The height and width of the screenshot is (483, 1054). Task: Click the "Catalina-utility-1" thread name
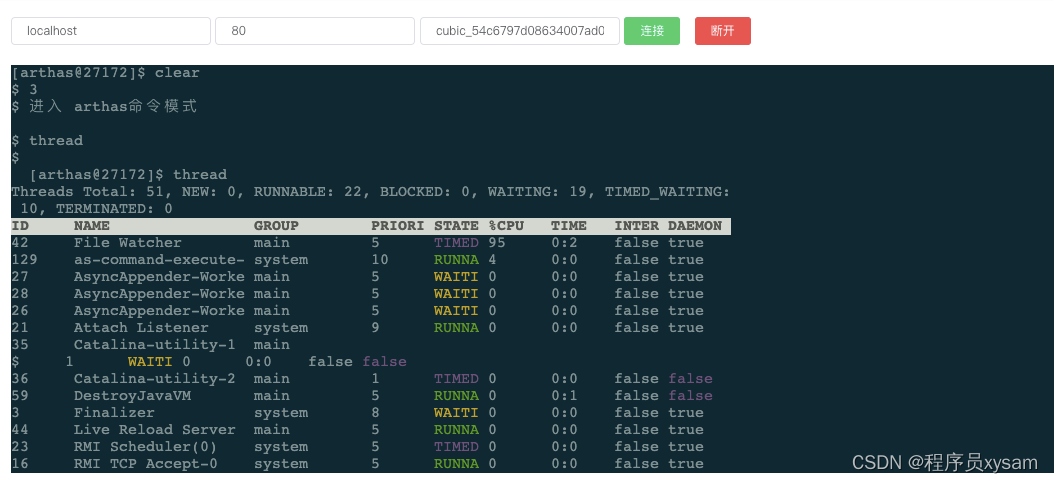click(x=155, y=345)
